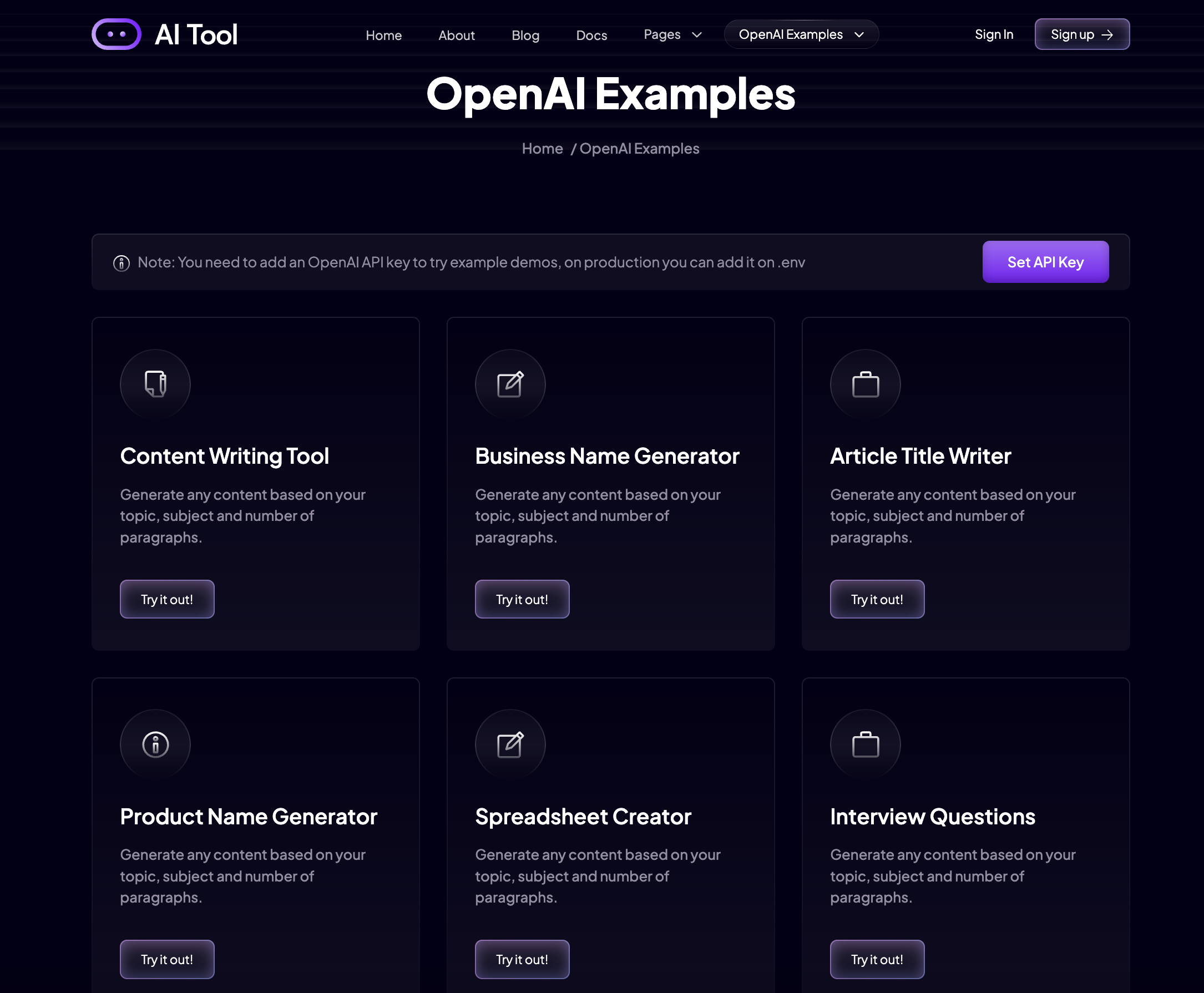Click the arrow icon in Sign up button
Screen dimensions: 1204x993
pos(1107,35)
